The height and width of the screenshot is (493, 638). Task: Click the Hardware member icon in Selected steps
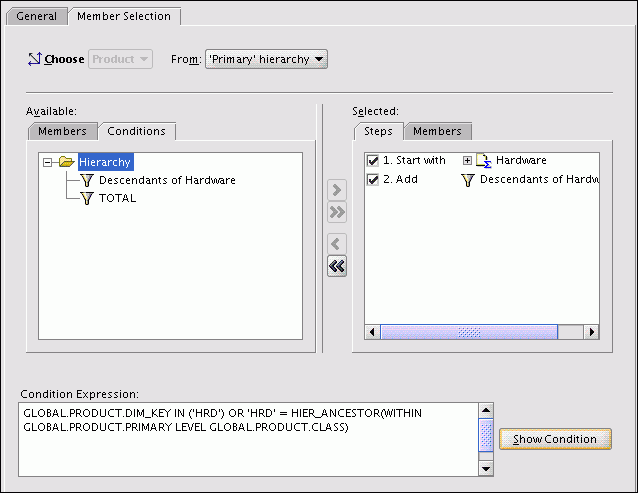(483, 160)
